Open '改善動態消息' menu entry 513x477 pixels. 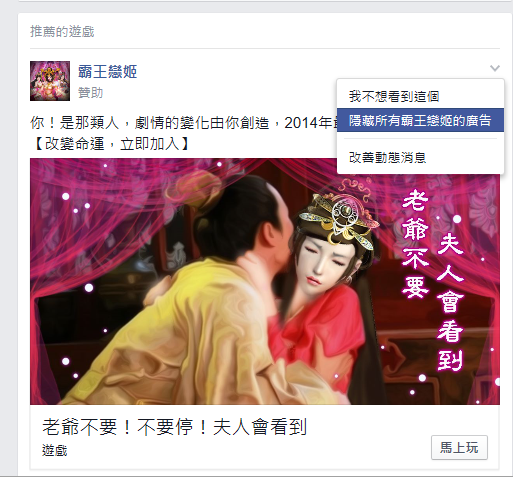coord(387,157)
